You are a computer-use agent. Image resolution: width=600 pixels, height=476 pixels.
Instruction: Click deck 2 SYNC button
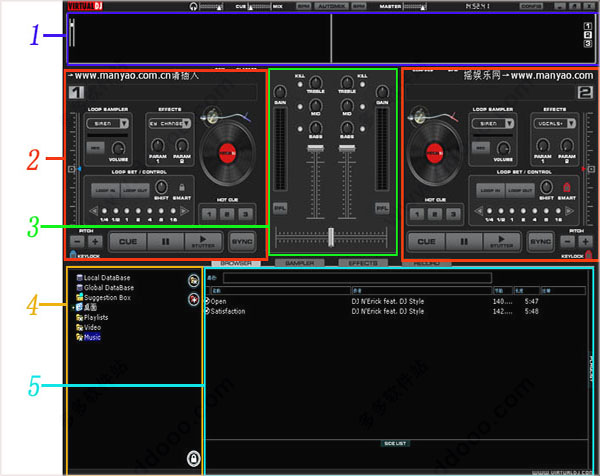click(x=540, y=241)
